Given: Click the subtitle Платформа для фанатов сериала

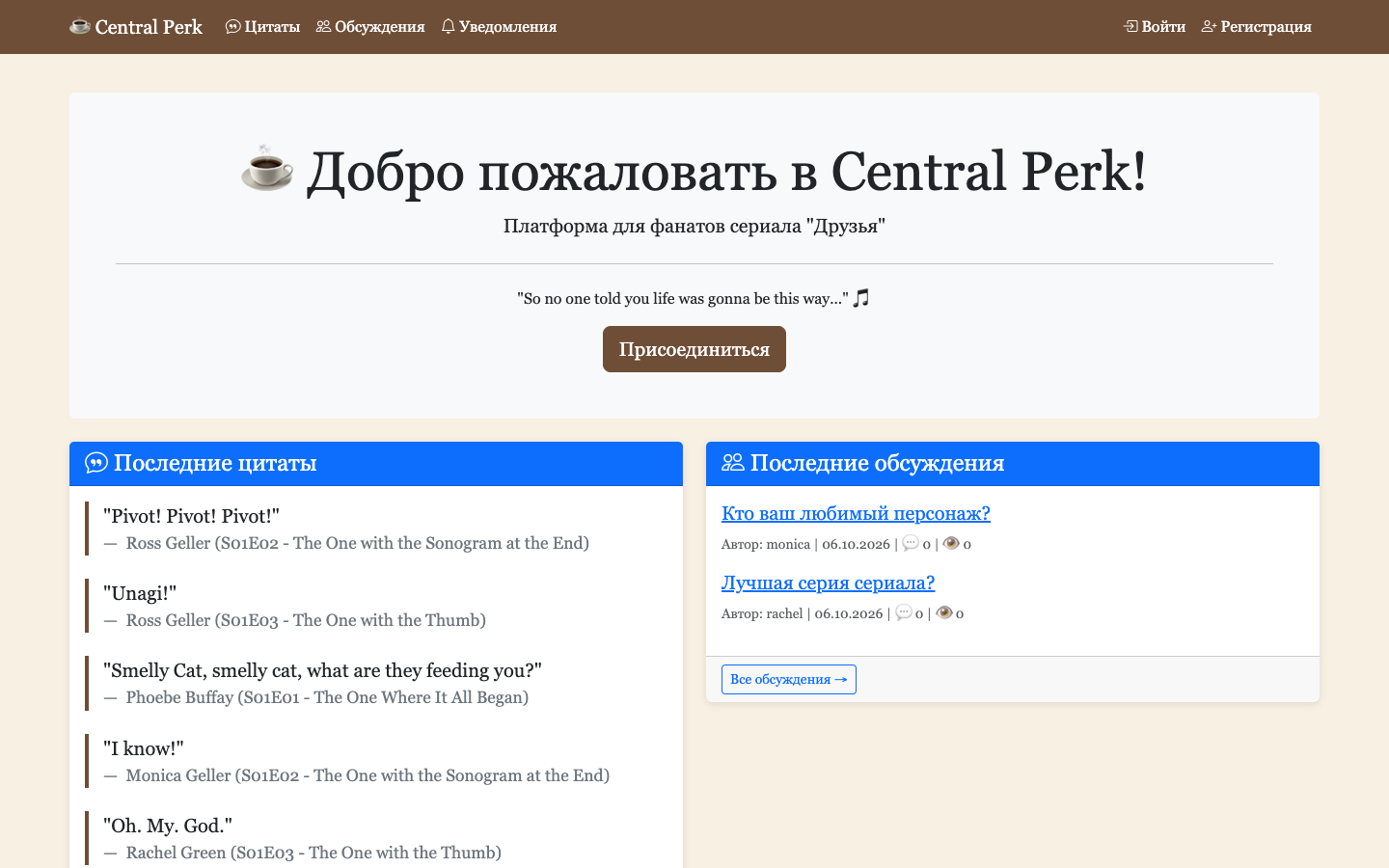Looking at the screenshot, I should (x=694, y=226).
